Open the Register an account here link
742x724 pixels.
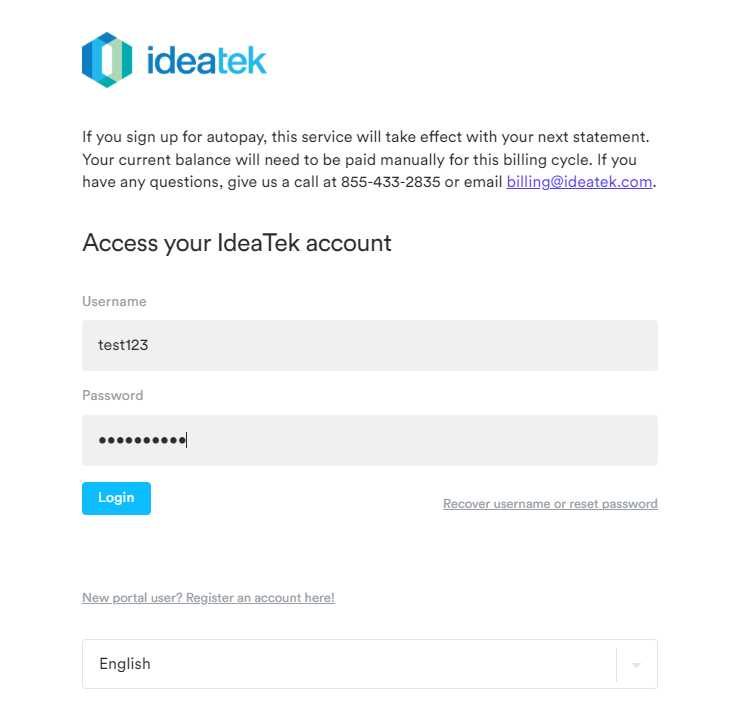(208, 598)
